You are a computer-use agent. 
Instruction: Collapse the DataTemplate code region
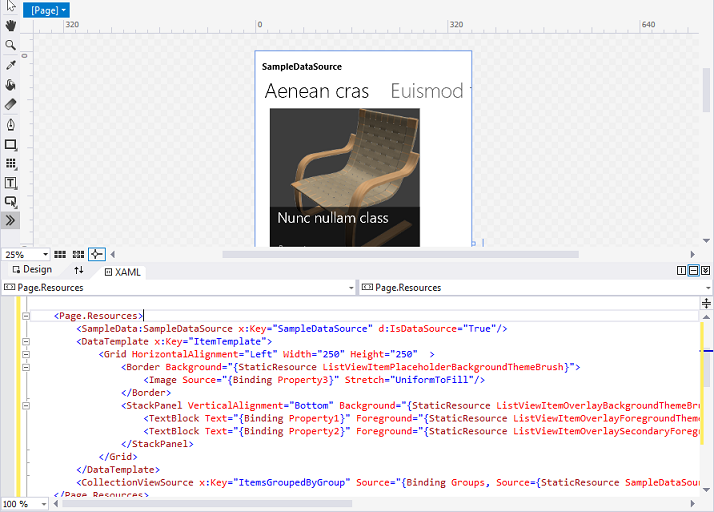coord(26,342)
